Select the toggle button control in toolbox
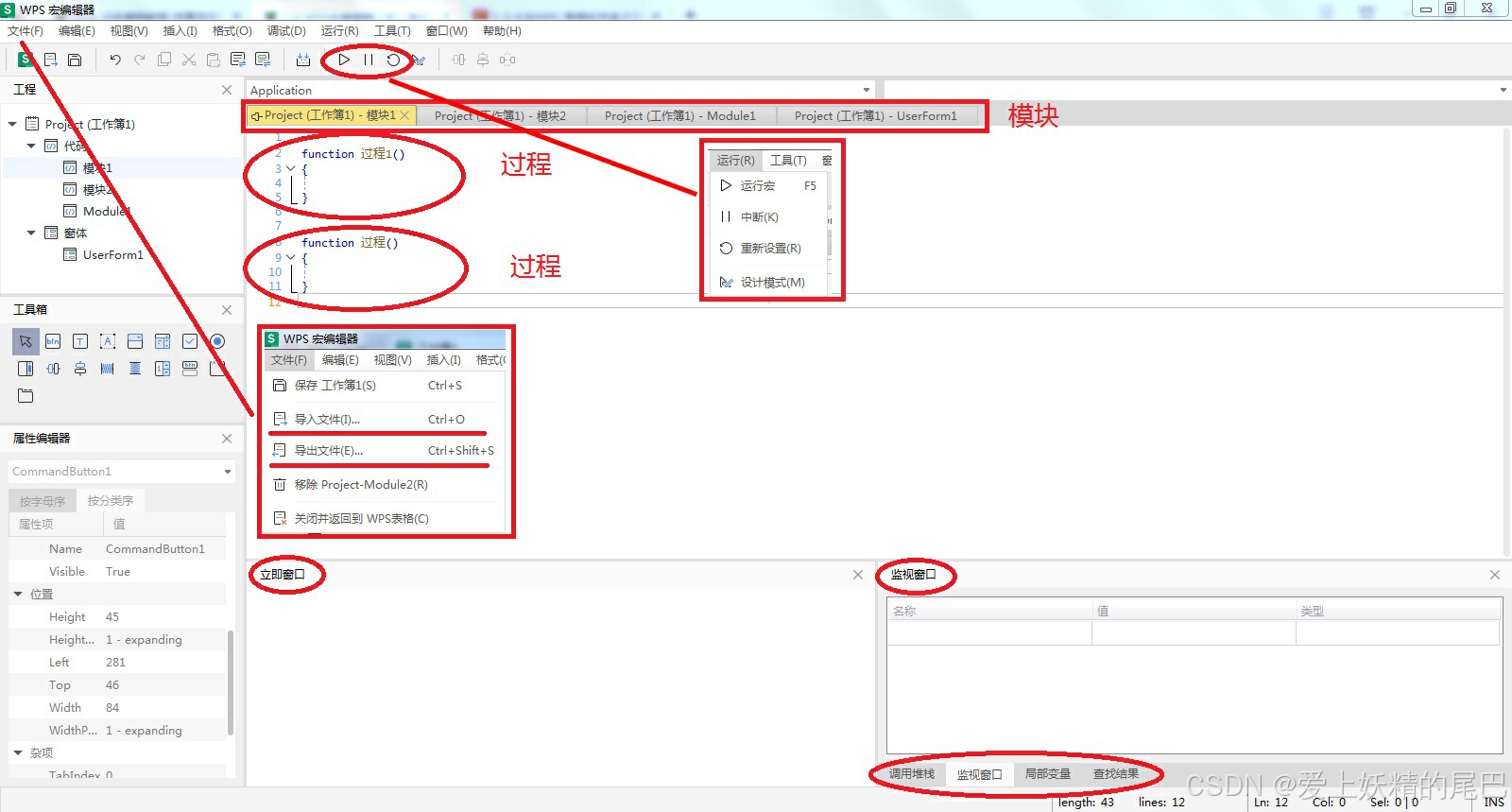The height and width of the screenshot is (812, 1512). (x=190, y=369)
